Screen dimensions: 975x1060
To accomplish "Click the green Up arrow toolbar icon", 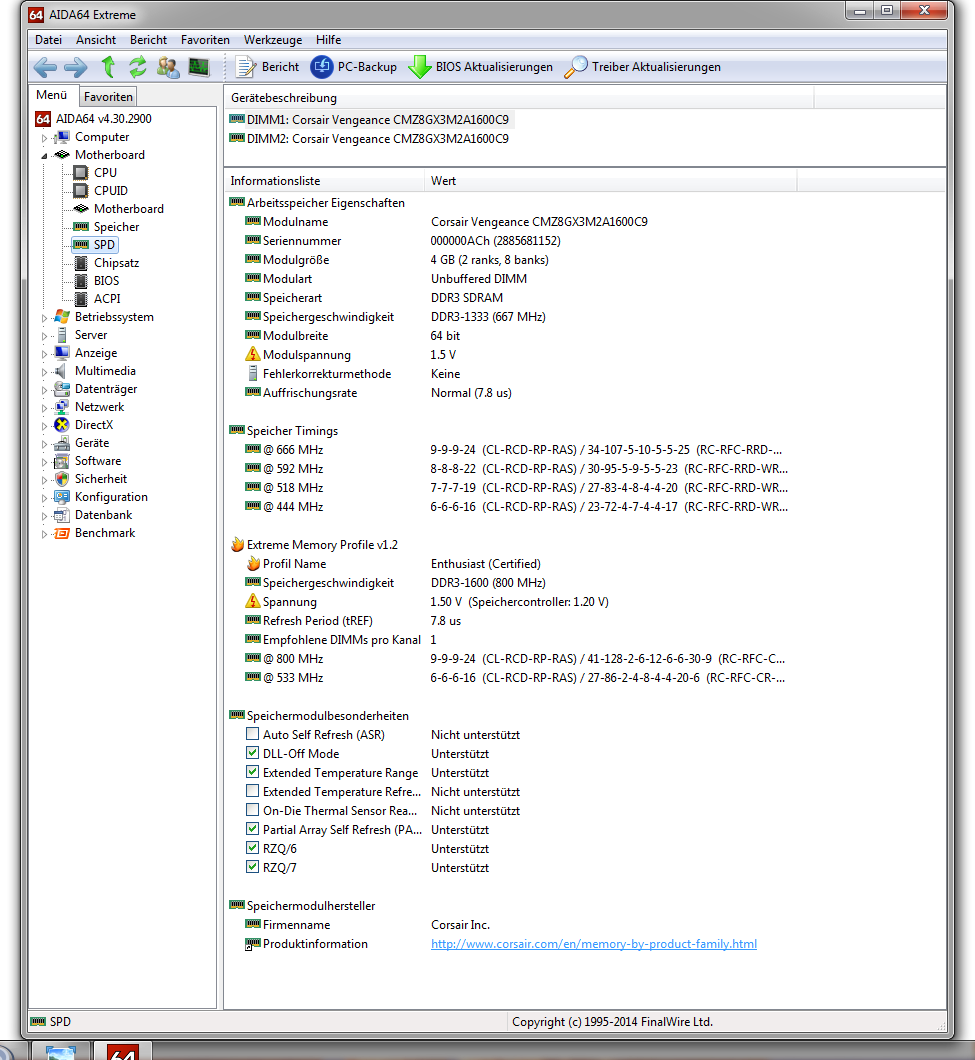I will point(108,67).
